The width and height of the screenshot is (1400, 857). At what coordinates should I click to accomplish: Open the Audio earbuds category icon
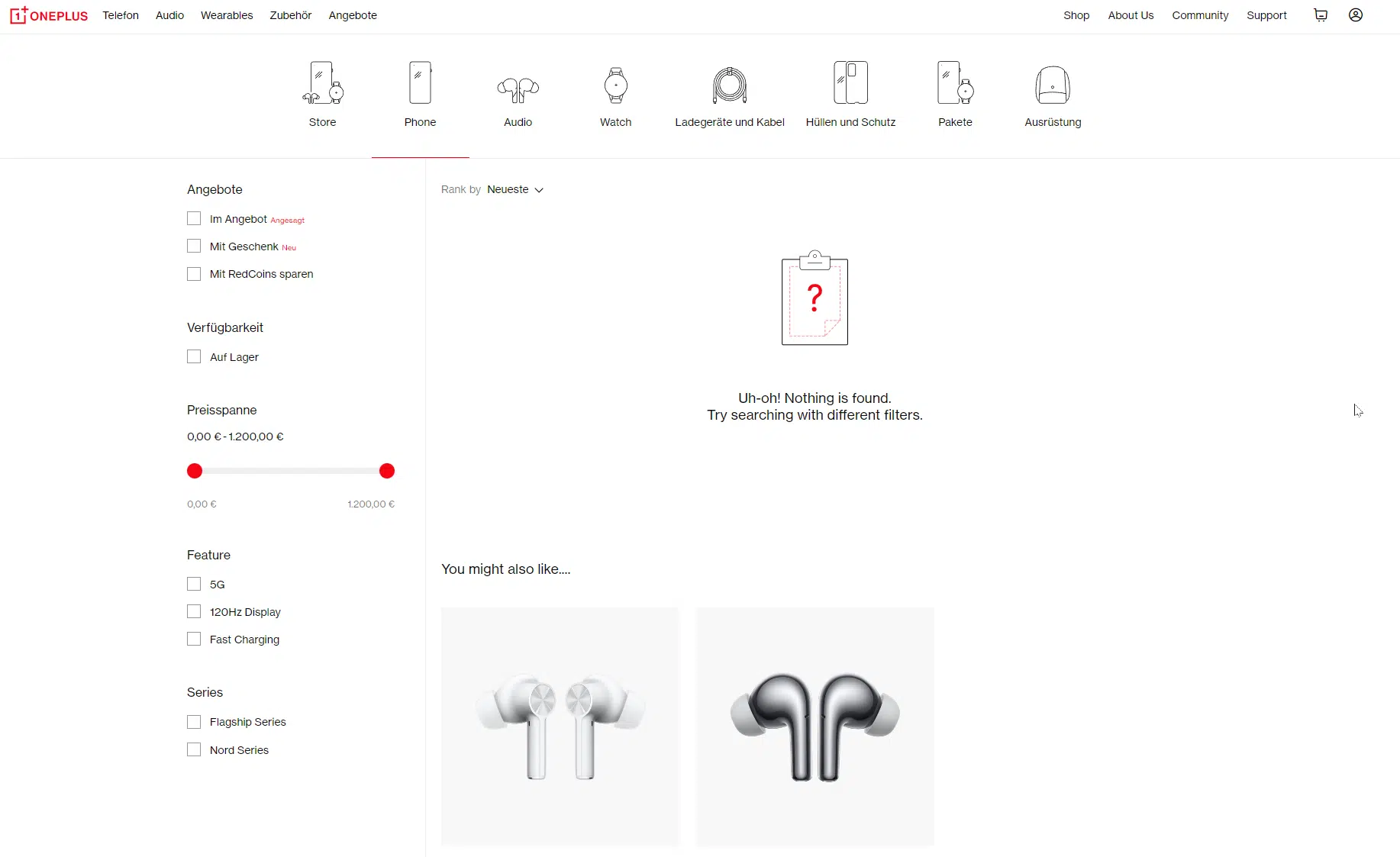tap(518, 89)
